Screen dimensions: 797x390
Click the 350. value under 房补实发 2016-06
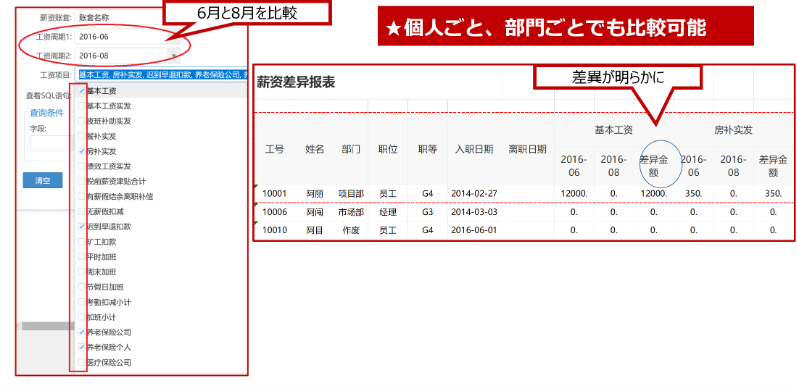(x=693, y=194)
